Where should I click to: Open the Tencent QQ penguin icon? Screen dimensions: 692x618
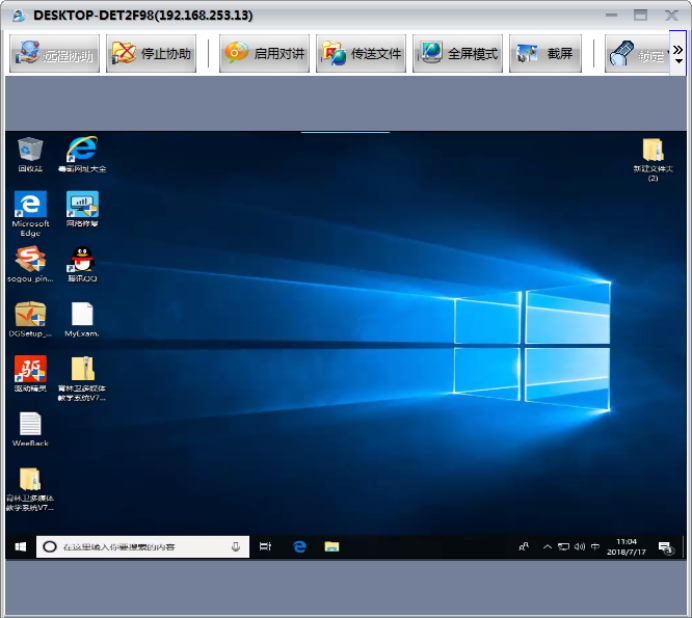click(82, 264)
